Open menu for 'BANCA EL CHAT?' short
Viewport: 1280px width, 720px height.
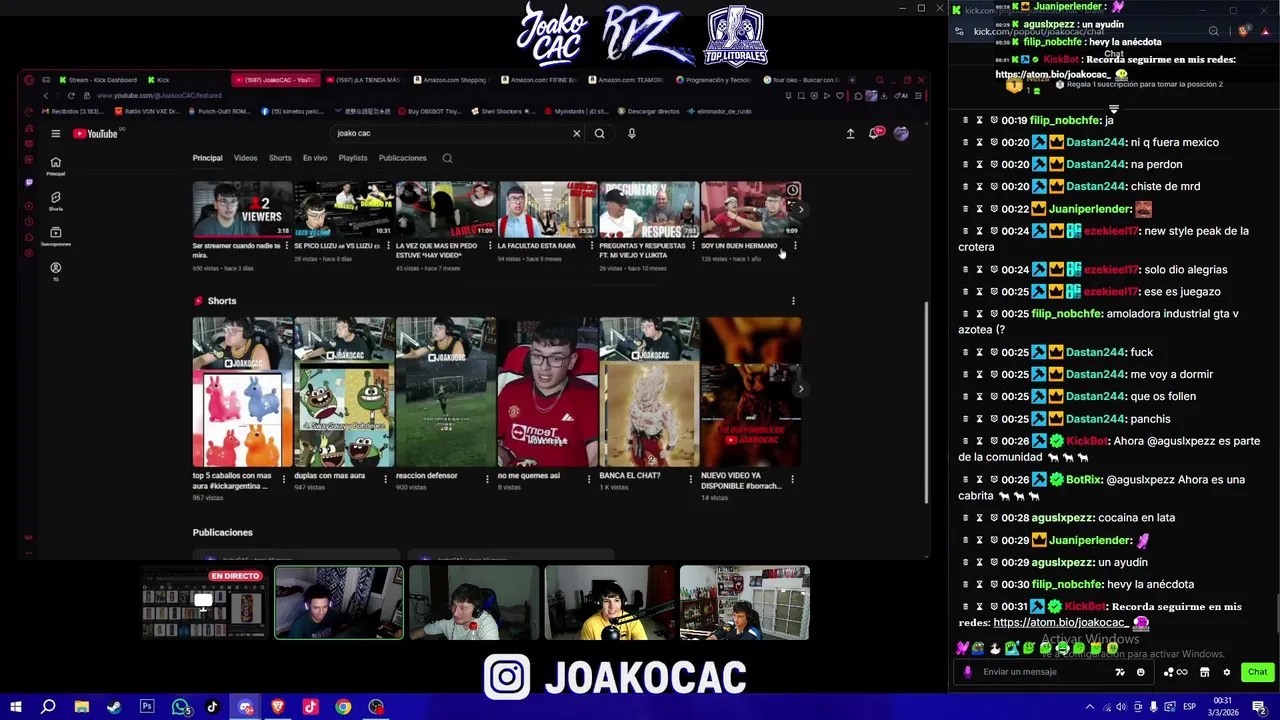pos(690,480)
